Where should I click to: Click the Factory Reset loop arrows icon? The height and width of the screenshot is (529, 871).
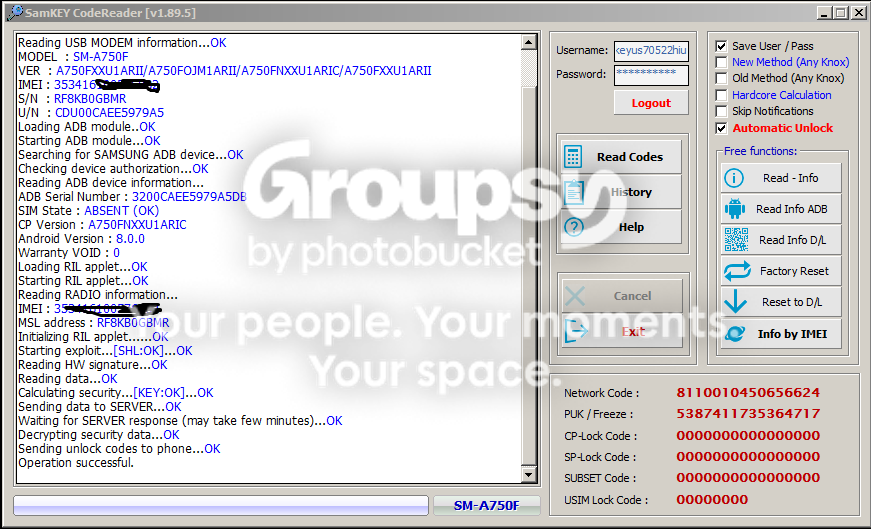point(737,271)
